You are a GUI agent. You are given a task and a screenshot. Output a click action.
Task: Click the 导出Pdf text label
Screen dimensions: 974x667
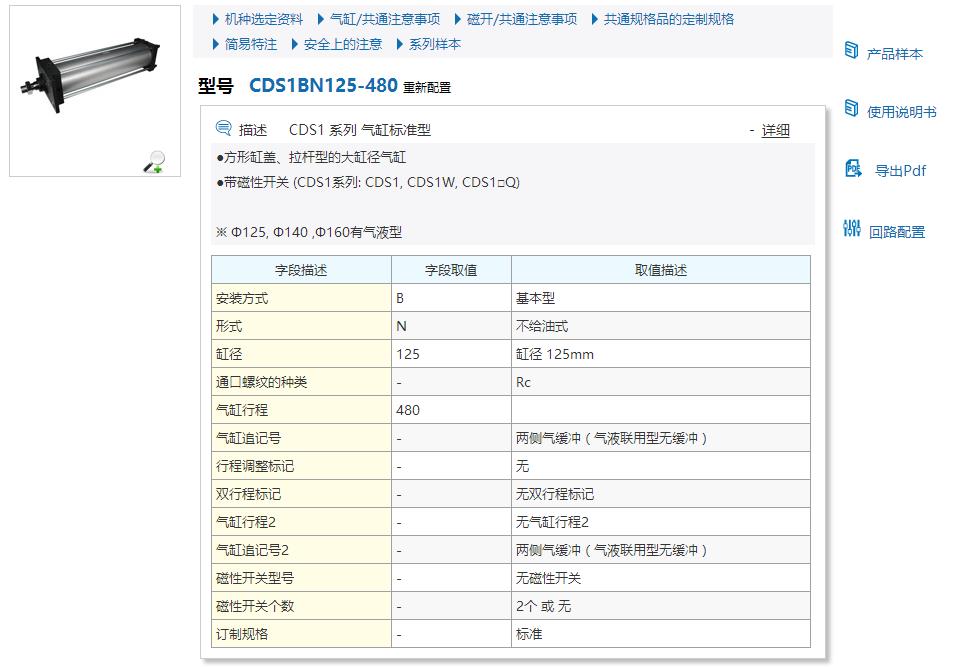(x=900, y=171)
